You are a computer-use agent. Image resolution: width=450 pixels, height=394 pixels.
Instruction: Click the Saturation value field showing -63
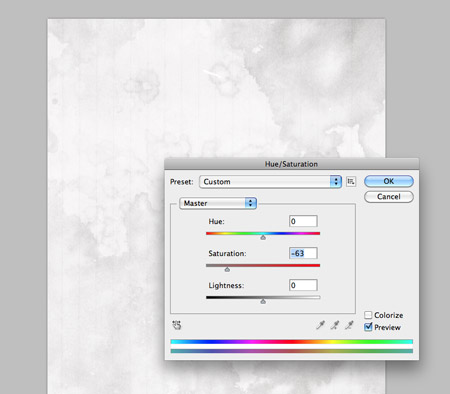(303, 253)
